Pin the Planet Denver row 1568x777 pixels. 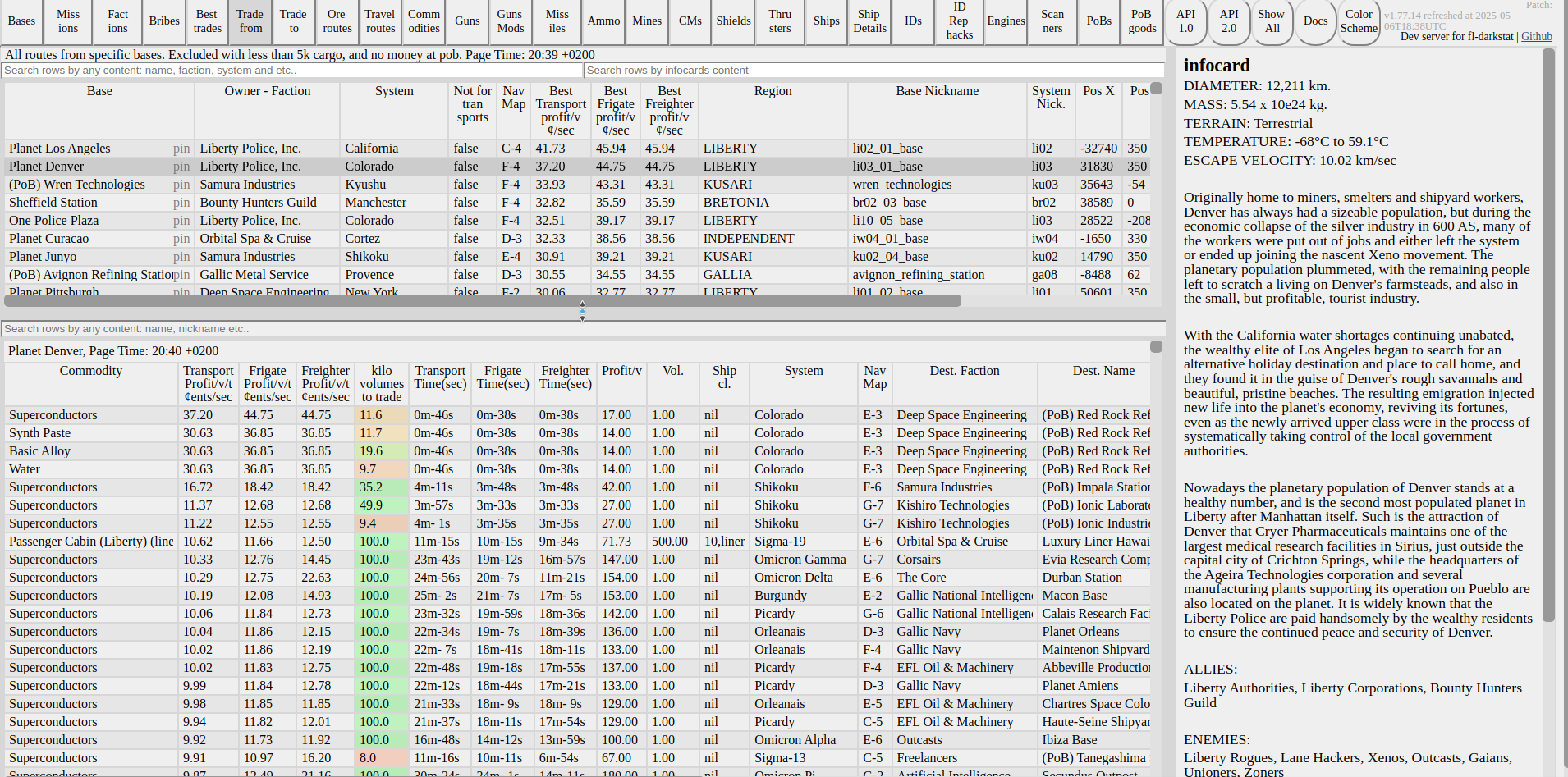point(181,167)
